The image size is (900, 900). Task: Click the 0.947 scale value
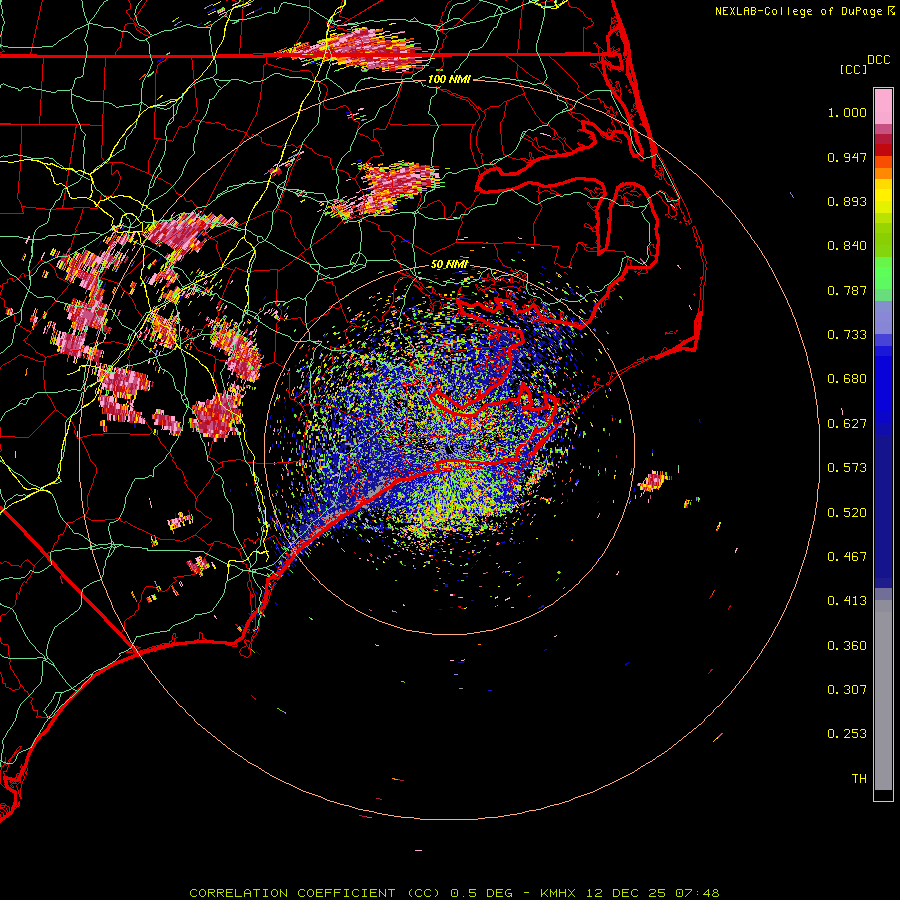pos(847,157)
